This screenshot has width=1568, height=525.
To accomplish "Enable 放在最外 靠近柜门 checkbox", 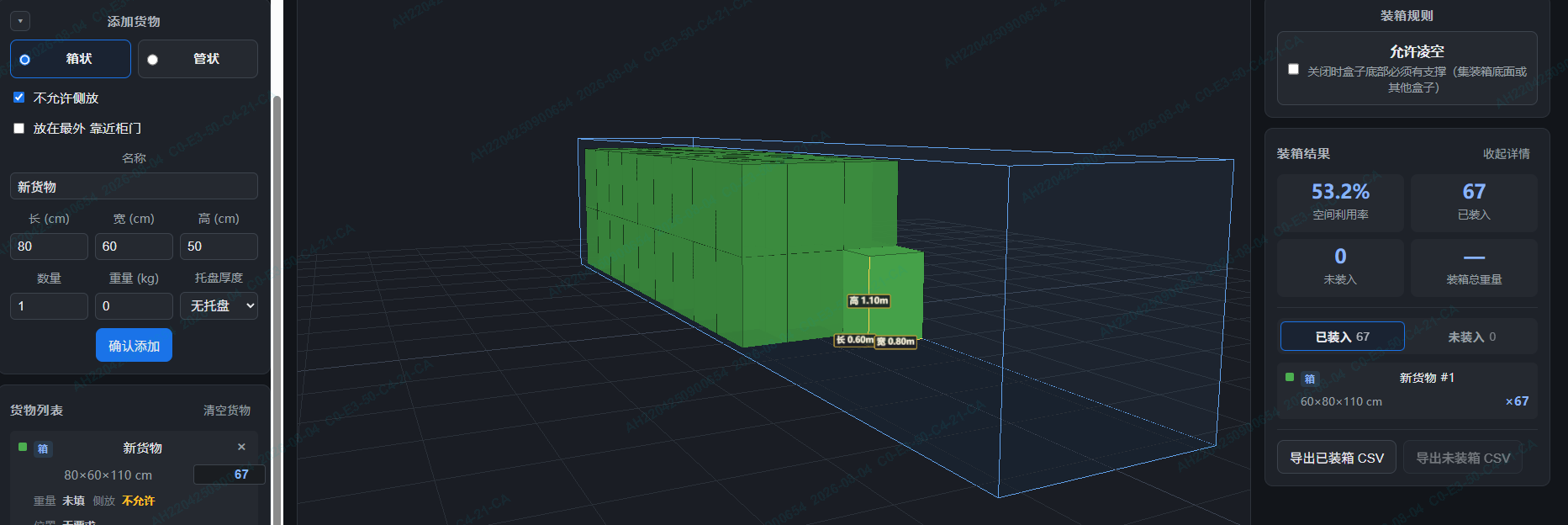I will pos(18,128).
